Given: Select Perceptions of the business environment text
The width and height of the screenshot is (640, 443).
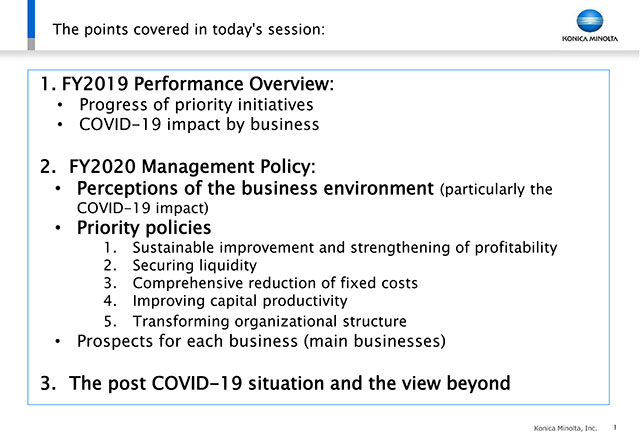Looking at the screenshot, I should click(255, 189).
